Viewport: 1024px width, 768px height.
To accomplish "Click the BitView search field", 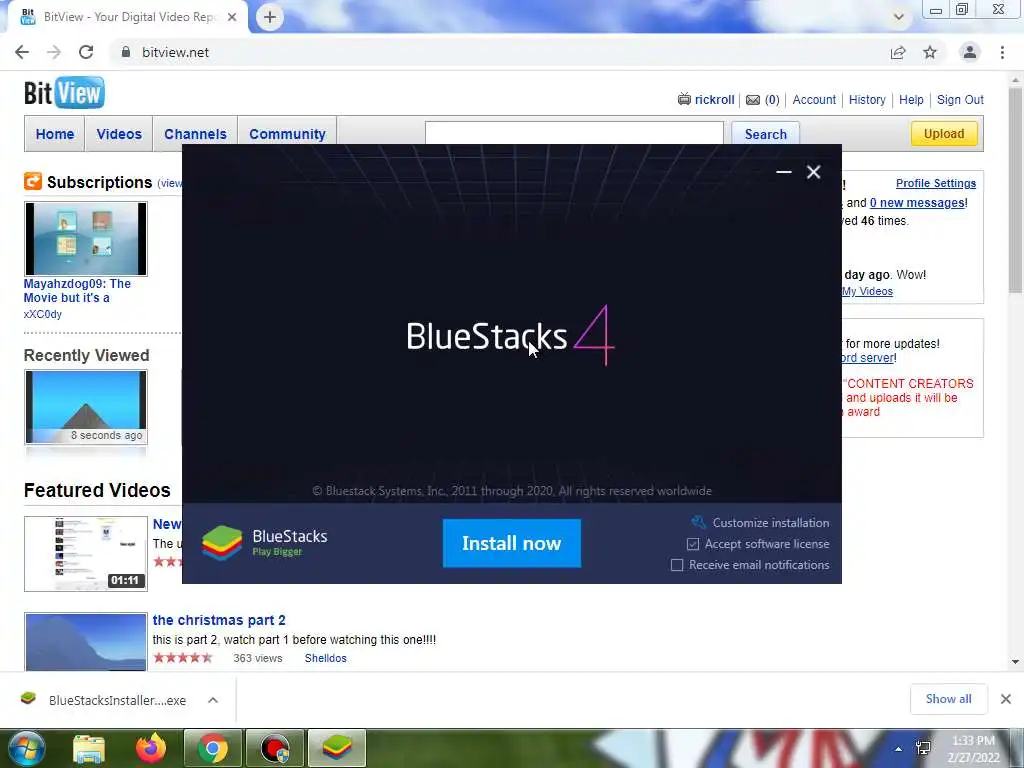I will [x=574, y=133].
